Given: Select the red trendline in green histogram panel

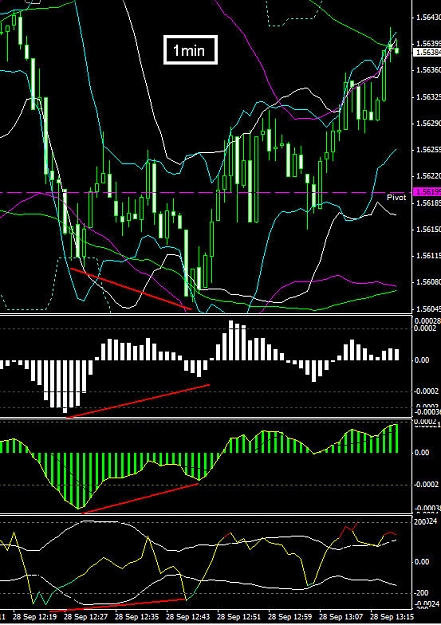Looking at the screenshot, I should point(140,498).
